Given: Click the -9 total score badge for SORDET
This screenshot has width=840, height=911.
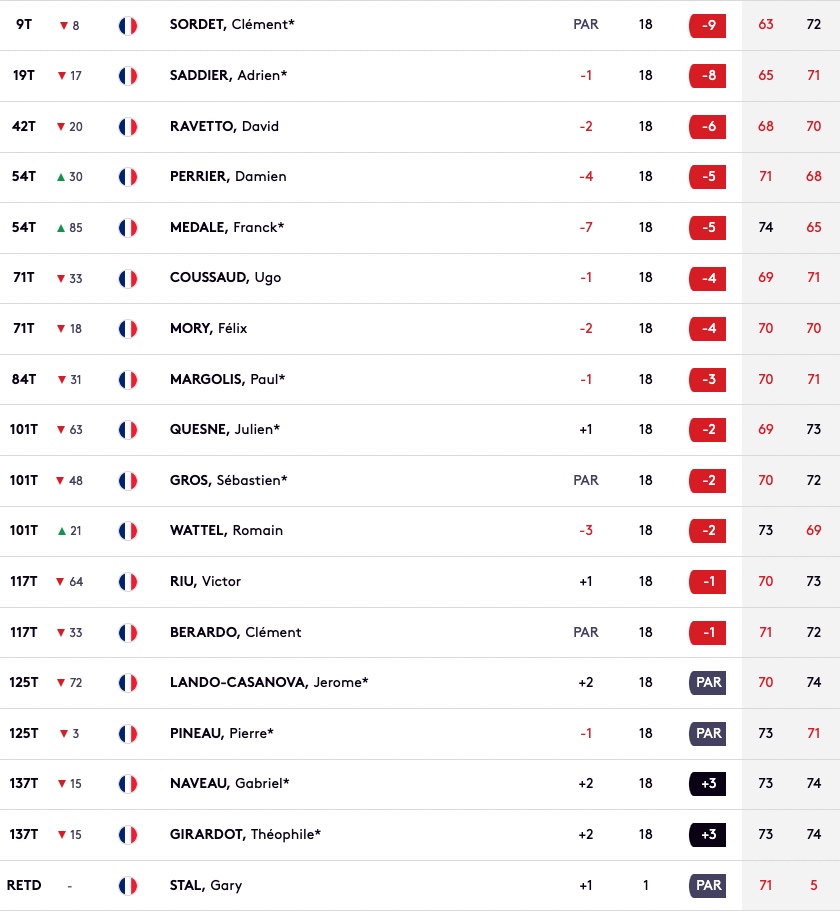Looking at the screenshot, I should [x=707, y=25].
